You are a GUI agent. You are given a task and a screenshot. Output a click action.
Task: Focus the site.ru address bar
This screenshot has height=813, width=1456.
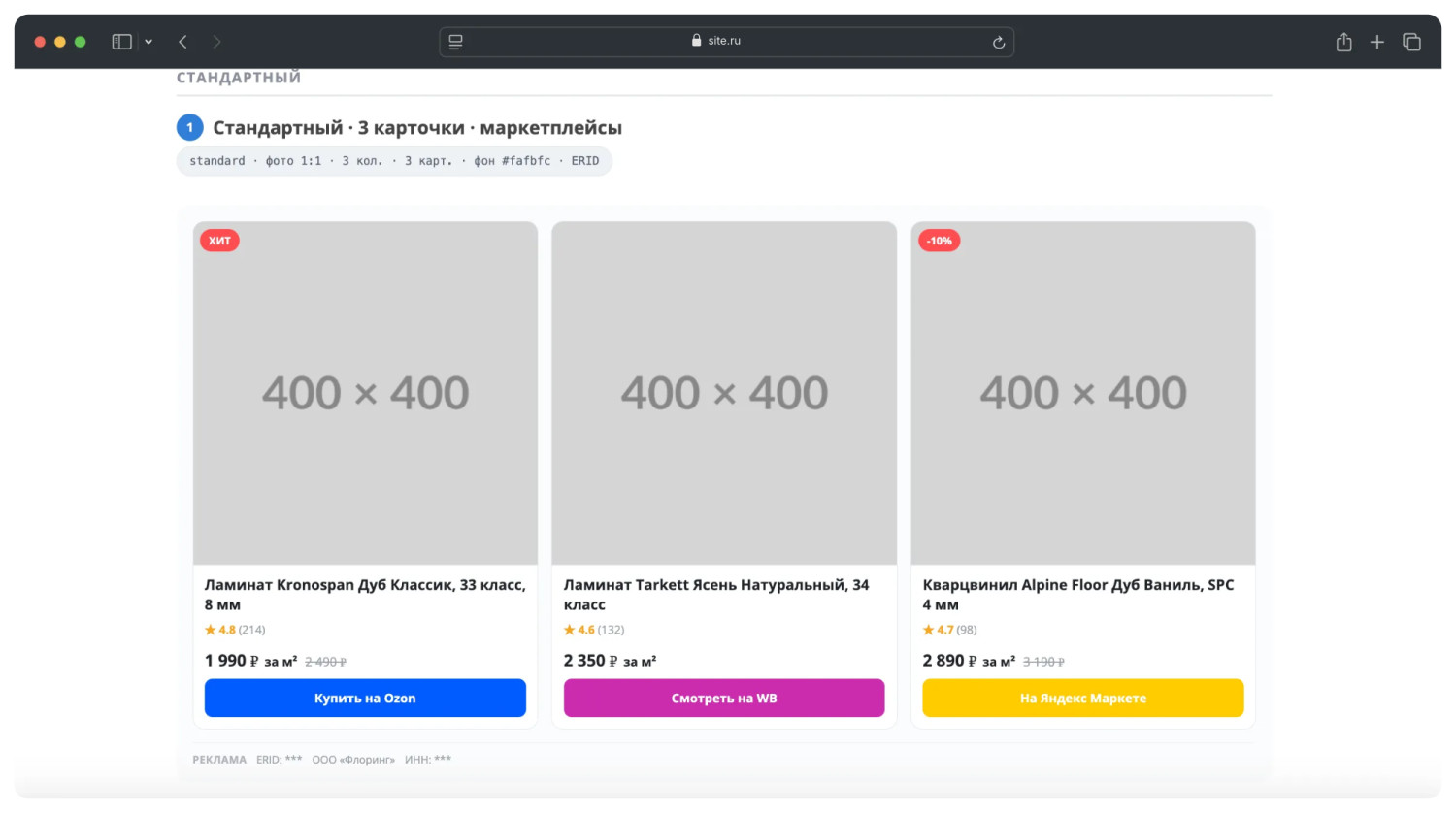[x=726, y=42]
